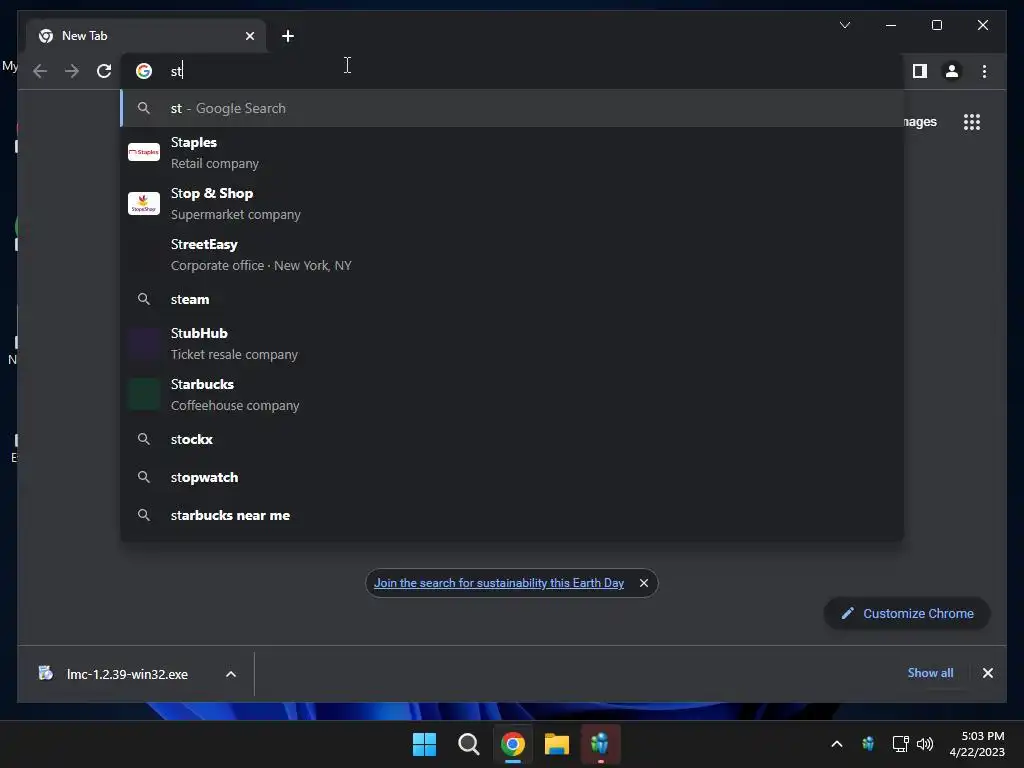The width and height of the screenshot is (1024, 768).
Task: Select the stopwatch search suggestion
Action: (512, 477)
